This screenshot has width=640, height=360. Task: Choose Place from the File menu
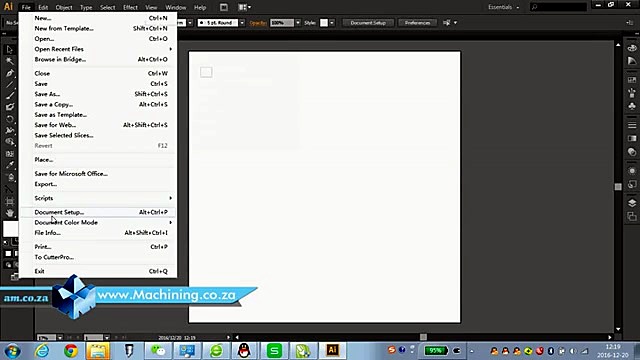pyautogui.click(x=98, y=160)
